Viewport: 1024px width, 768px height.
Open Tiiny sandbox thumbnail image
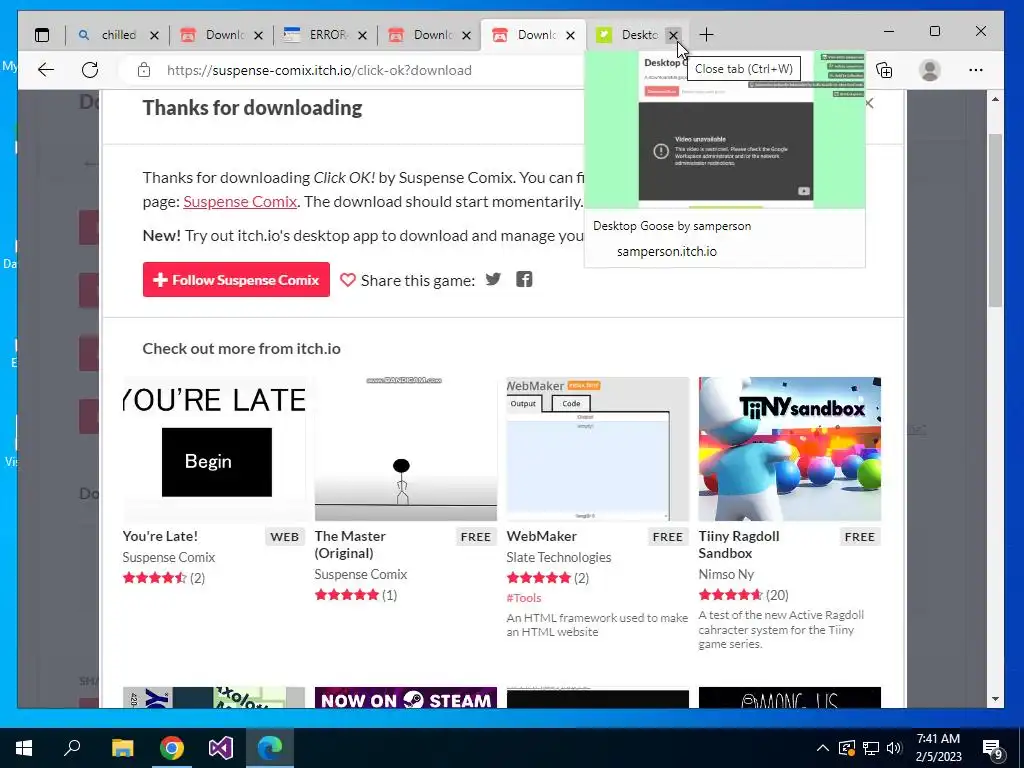pyautogui.click(x=790, y=449)
